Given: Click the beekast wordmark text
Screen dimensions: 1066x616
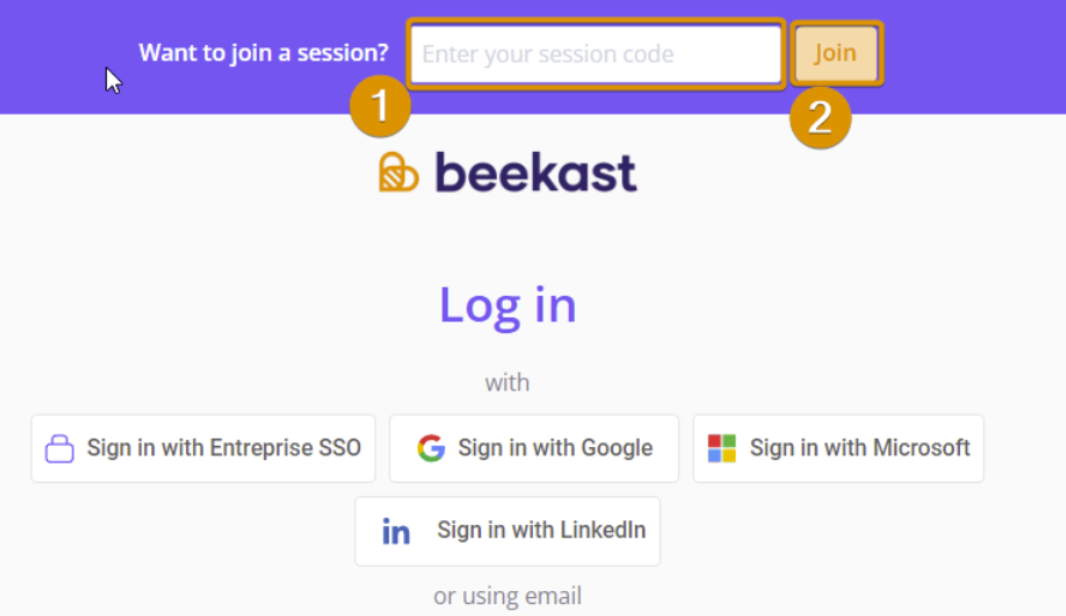Looking at the screenshot, I should point(535,173).
